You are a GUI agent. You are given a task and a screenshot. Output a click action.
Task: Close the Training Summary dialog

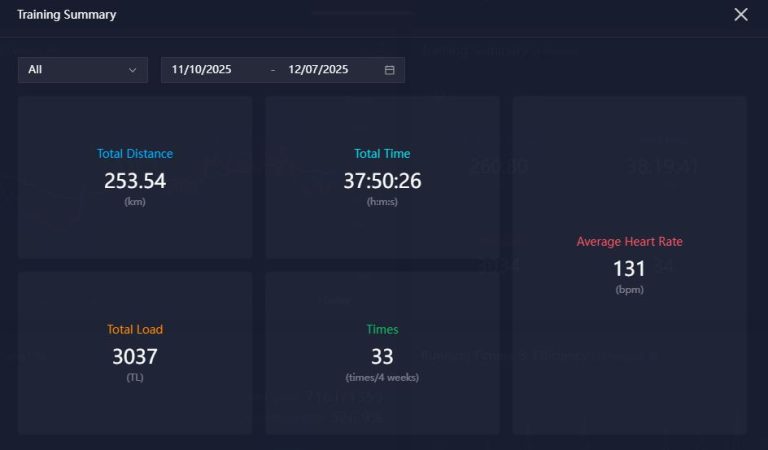coord(741,15)
